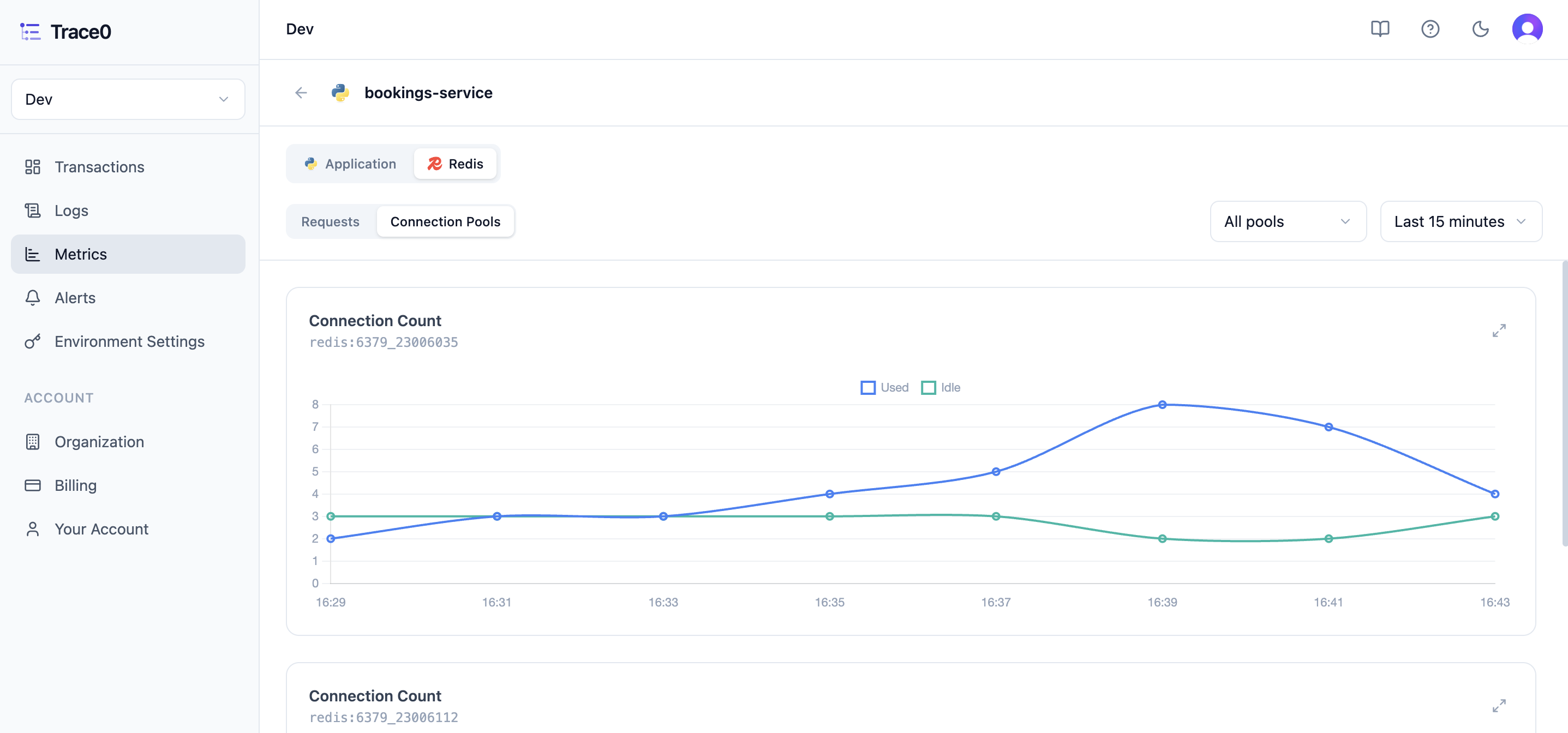The width and height of the screenshot is (1568, 733).
Task: Click the Python icon beside bookings-service
Action: (x=340, y=93)
